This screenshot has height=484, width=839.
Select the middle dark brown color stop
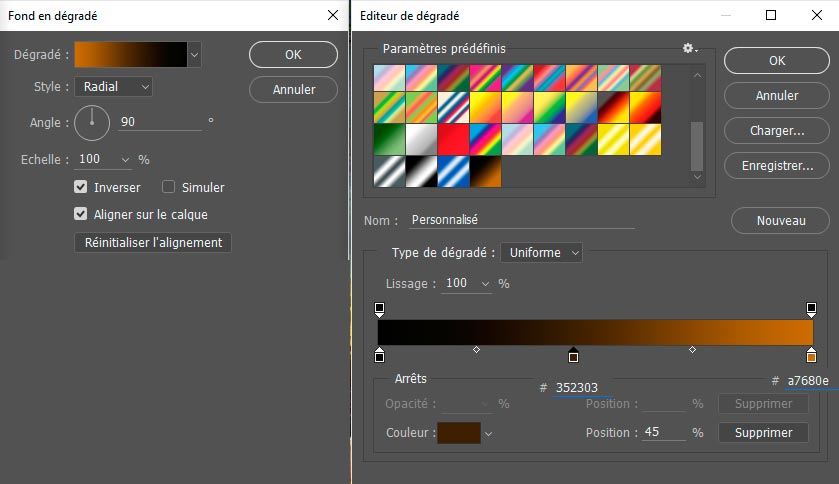click(x=573, y=355)
